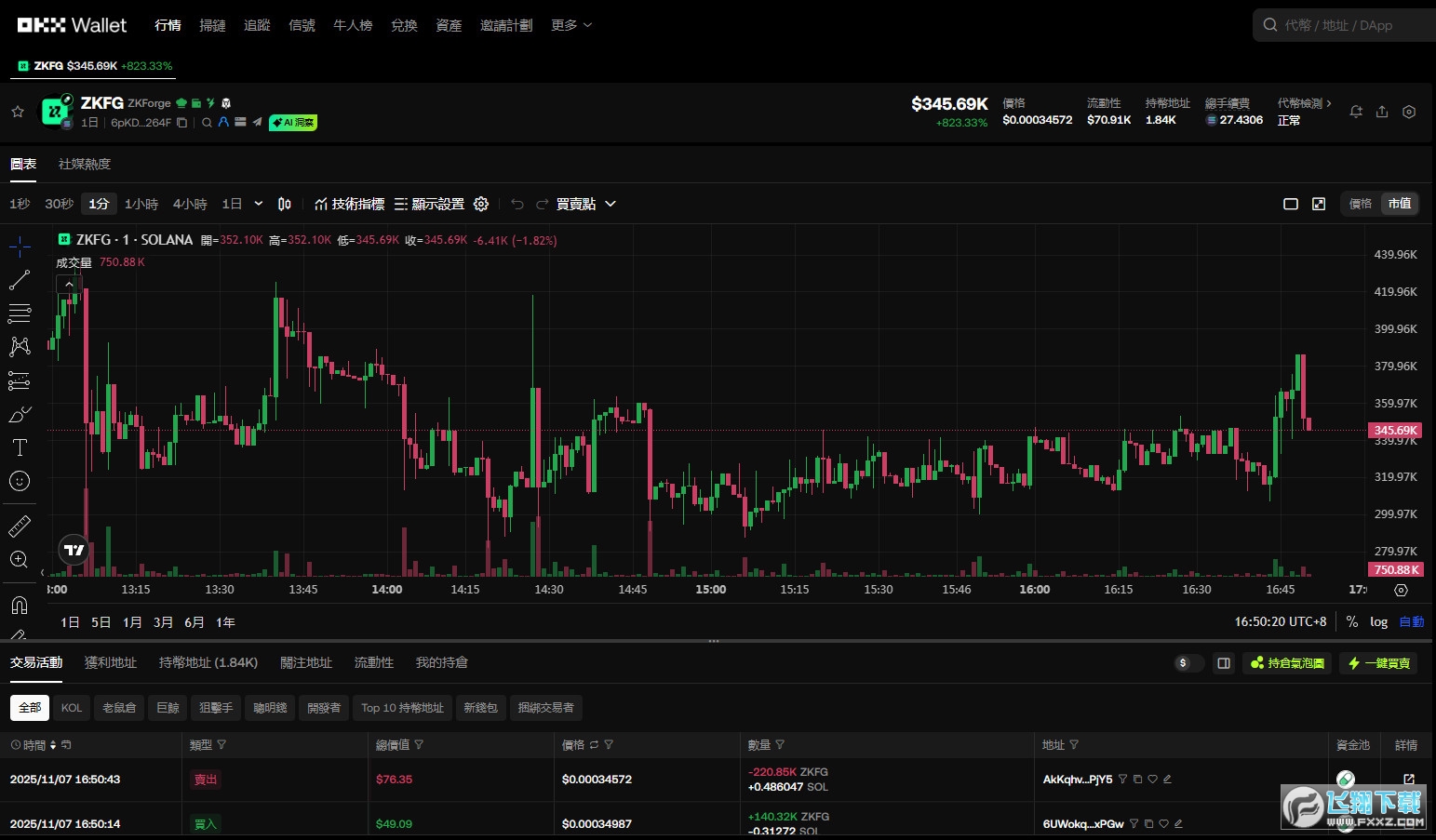1436x840 pixels.
Task: Toggle the dollar currency display switch
Action: point(1188,663)
